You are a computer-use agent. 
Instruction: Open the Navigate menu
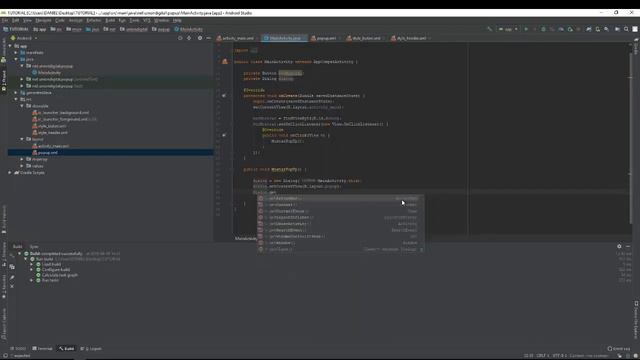[x=43, y=20]
